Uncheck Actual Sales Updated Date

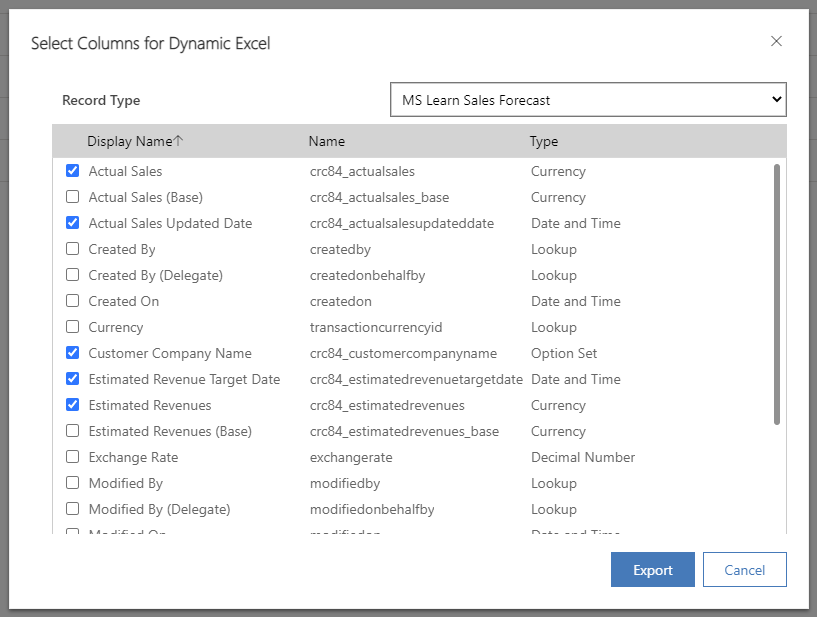pos(72,223)
